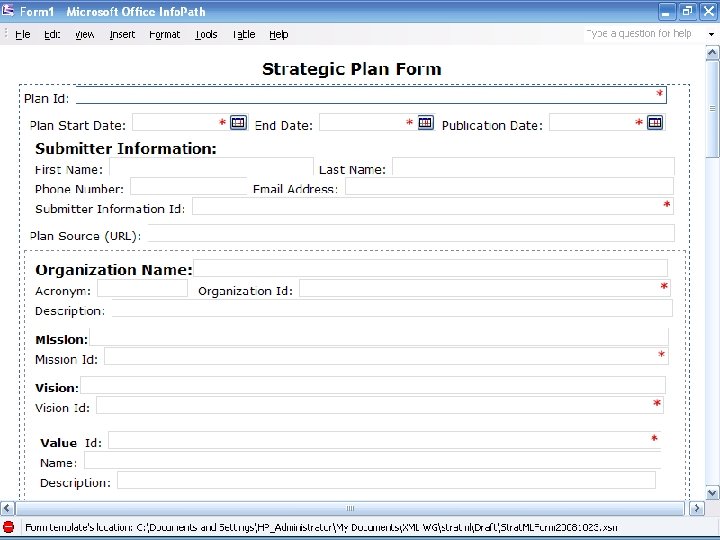
Task: Minimize the InfoPath window
Action: [666, 11]
